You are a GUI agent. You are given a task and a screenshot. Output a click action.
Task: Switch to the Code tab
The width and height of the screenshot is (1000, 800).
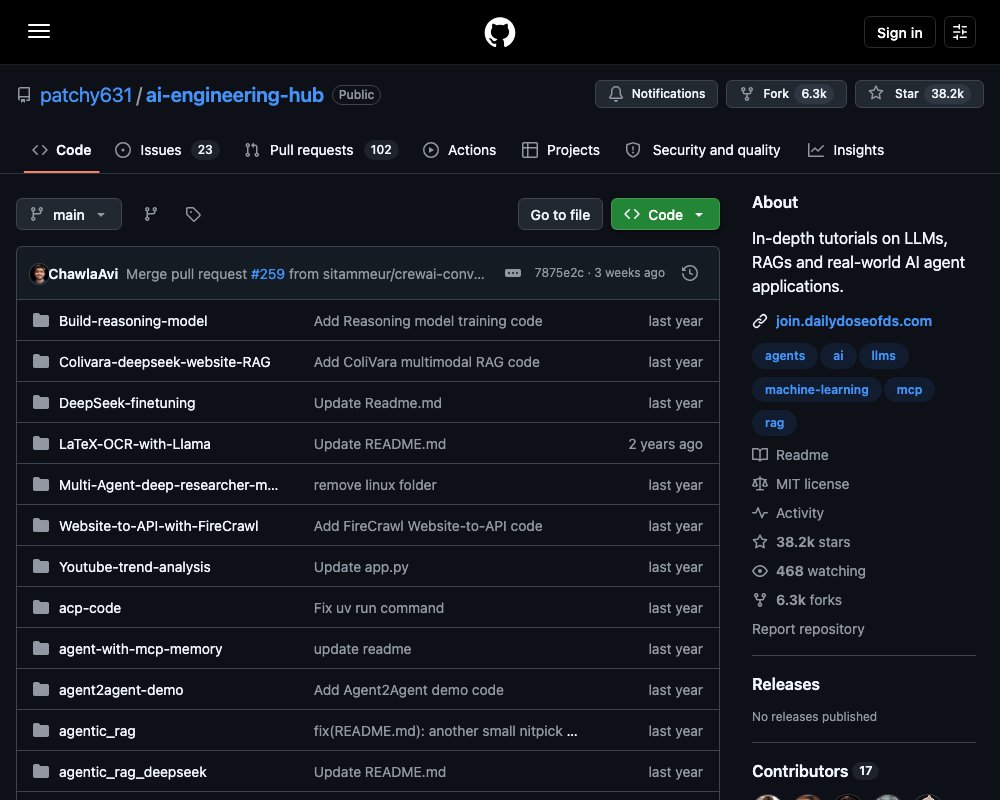tap(62, 150)
